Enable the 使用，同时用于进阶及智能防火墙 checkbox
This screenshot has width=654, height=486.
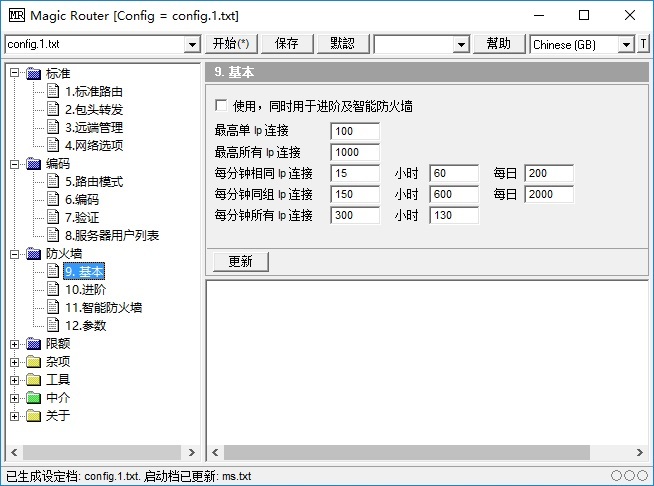pyautogui.click(x=221, y=106)
